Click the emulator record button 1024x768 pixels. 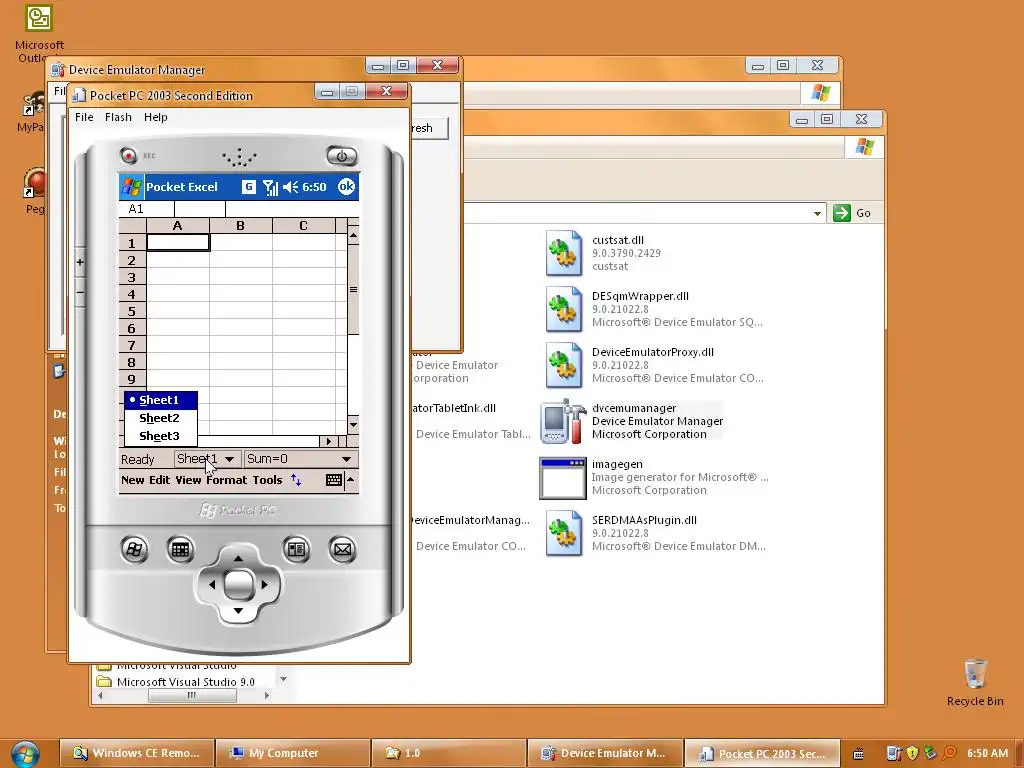click(x=129, y=155)
